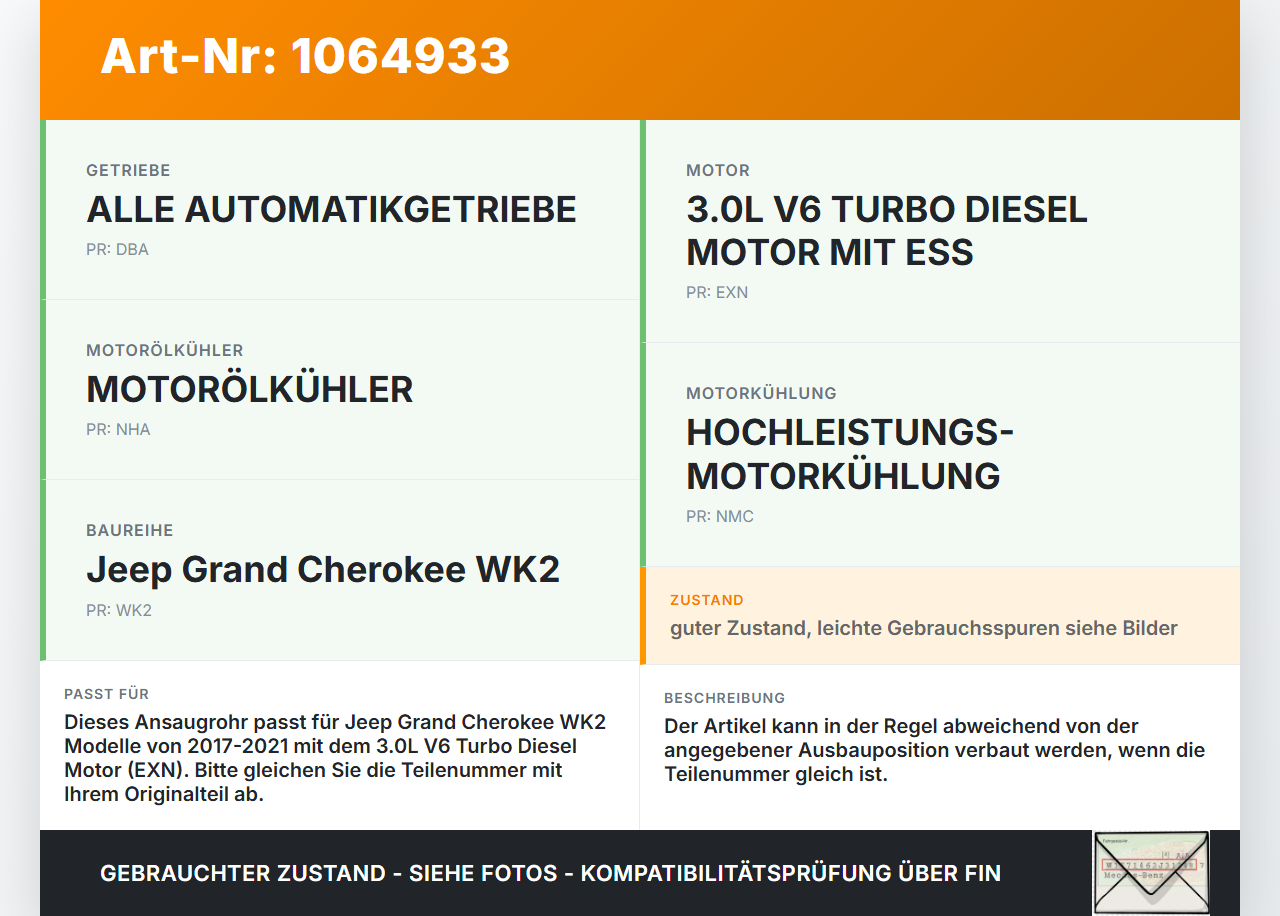Click the PASST FÜR label
This screenshot has width=1280, height=916.
(107, 694)
